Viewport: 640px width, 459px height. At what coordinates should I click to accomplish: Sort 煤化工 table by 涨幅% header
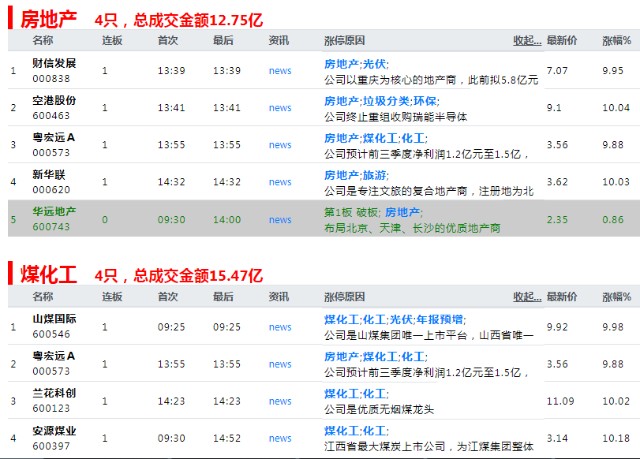pyautogui.click(x=617, y=297)
